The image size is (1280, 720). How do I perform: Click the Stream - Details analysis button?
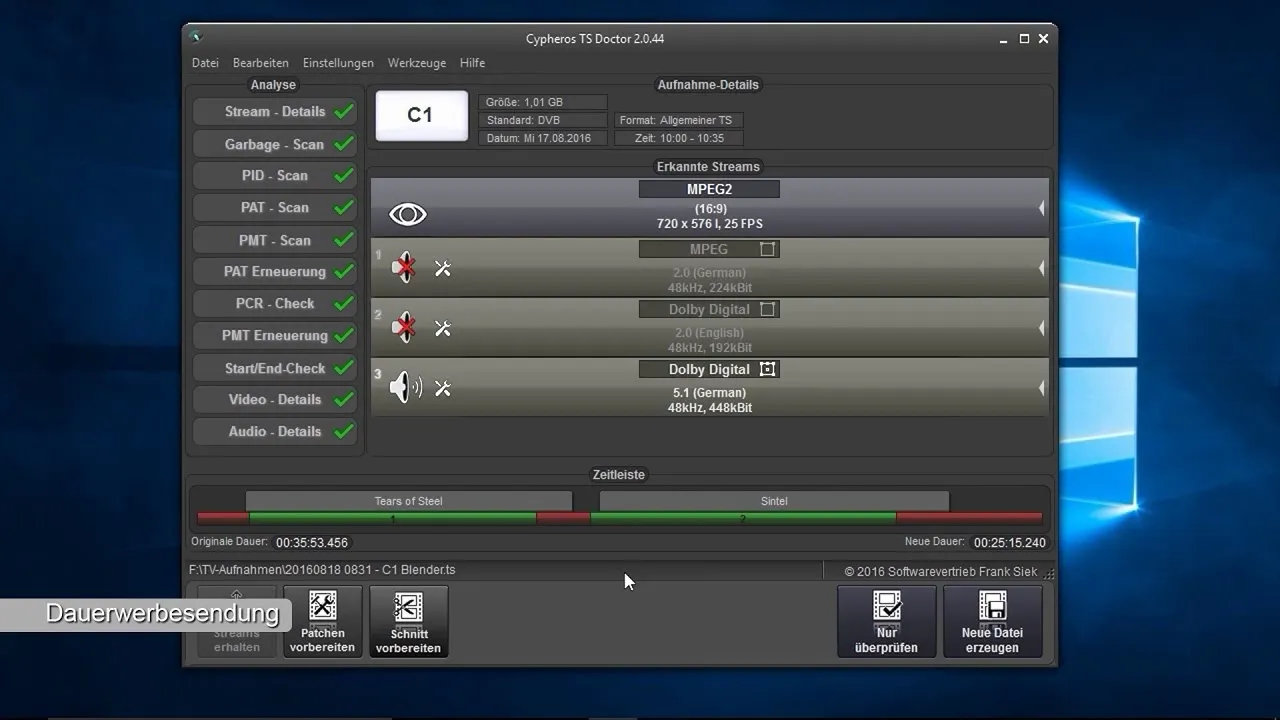pos(275,112)
